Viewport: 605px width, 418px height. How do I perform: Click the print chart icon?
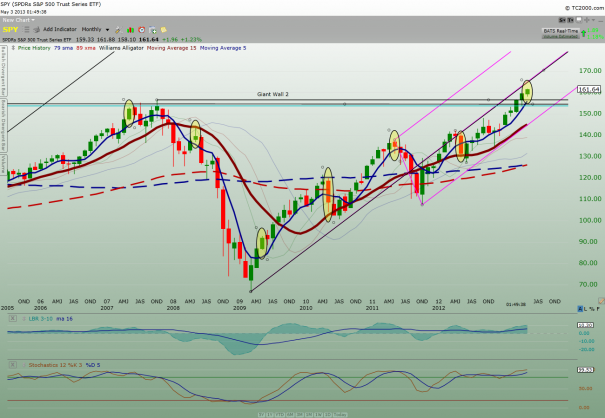(37, 30)
